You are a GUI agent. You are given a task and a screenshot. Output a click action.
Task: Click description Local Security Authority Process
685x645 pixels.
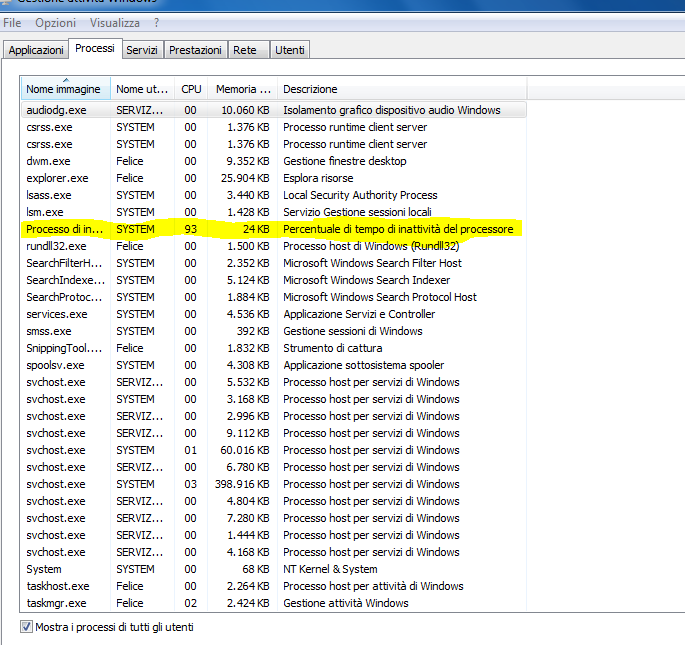[360, 195]
